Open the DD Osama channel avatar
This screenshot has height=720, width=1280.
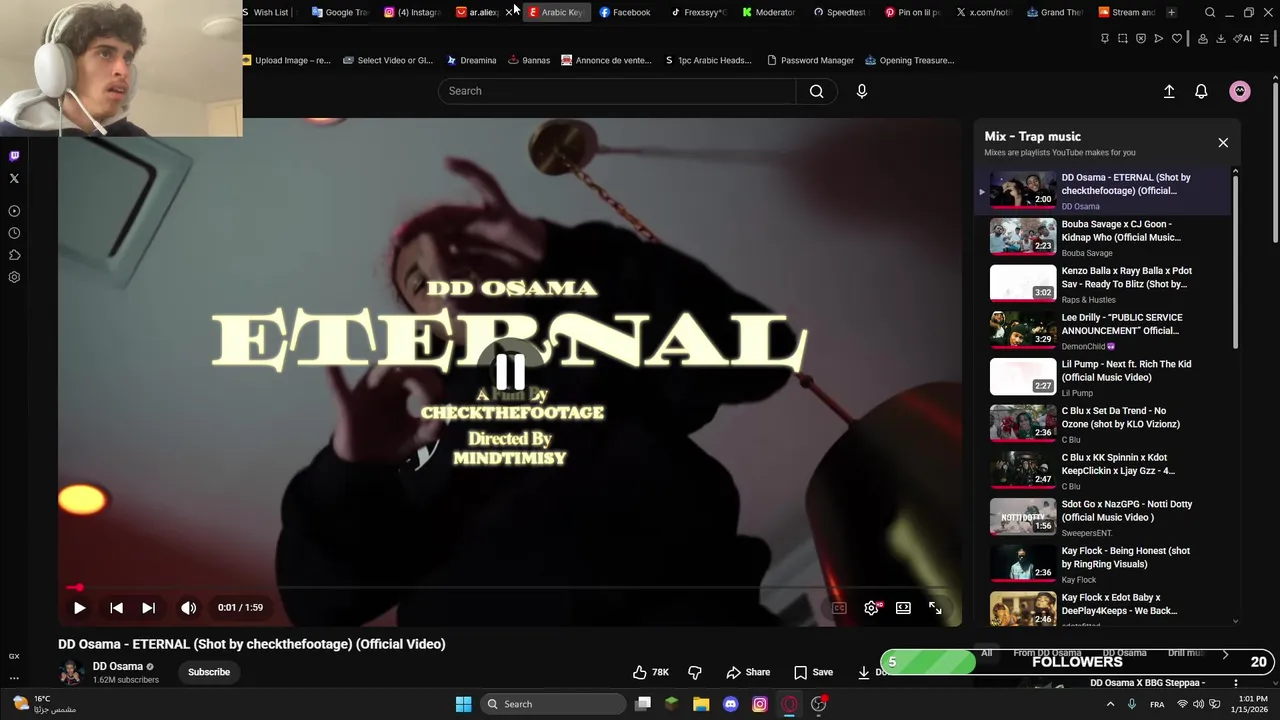(70, 672)
